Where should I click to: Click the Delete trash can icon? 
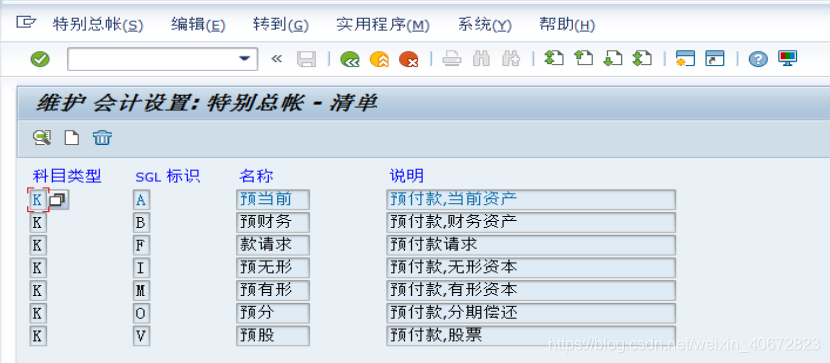tap(102, 138)
